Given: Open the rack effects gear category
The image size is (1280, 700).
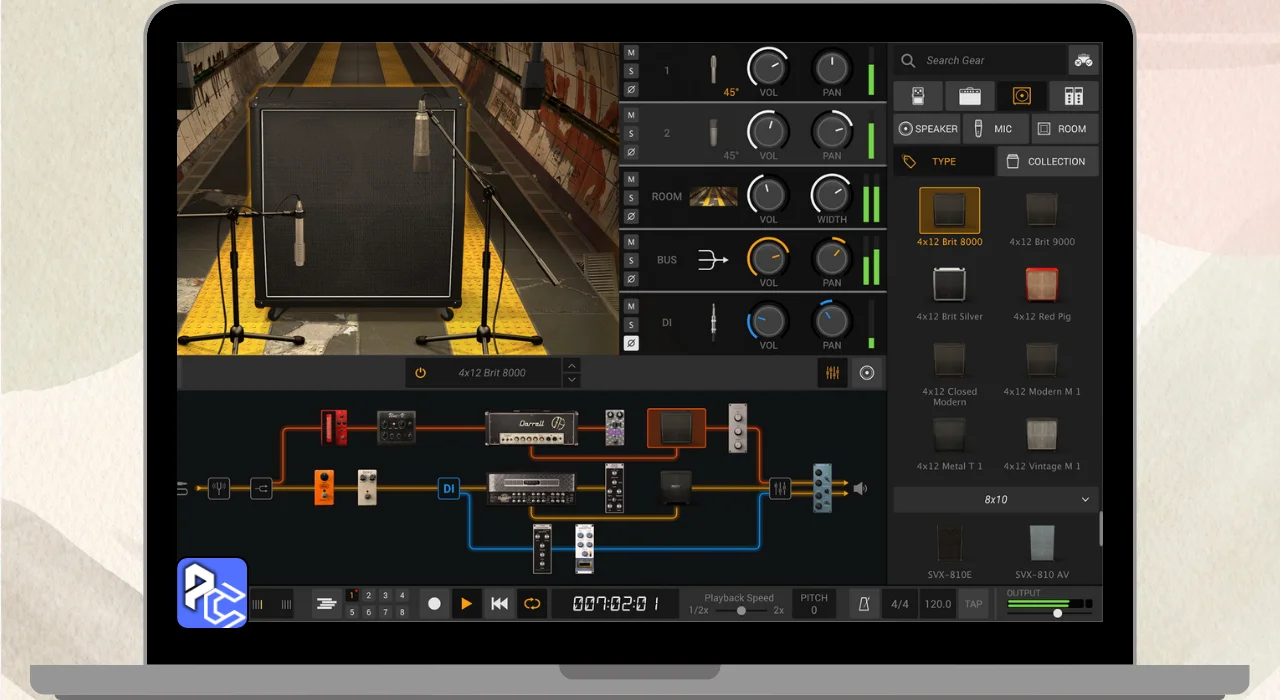Looking at the screenshot, I should (1073, 96).
